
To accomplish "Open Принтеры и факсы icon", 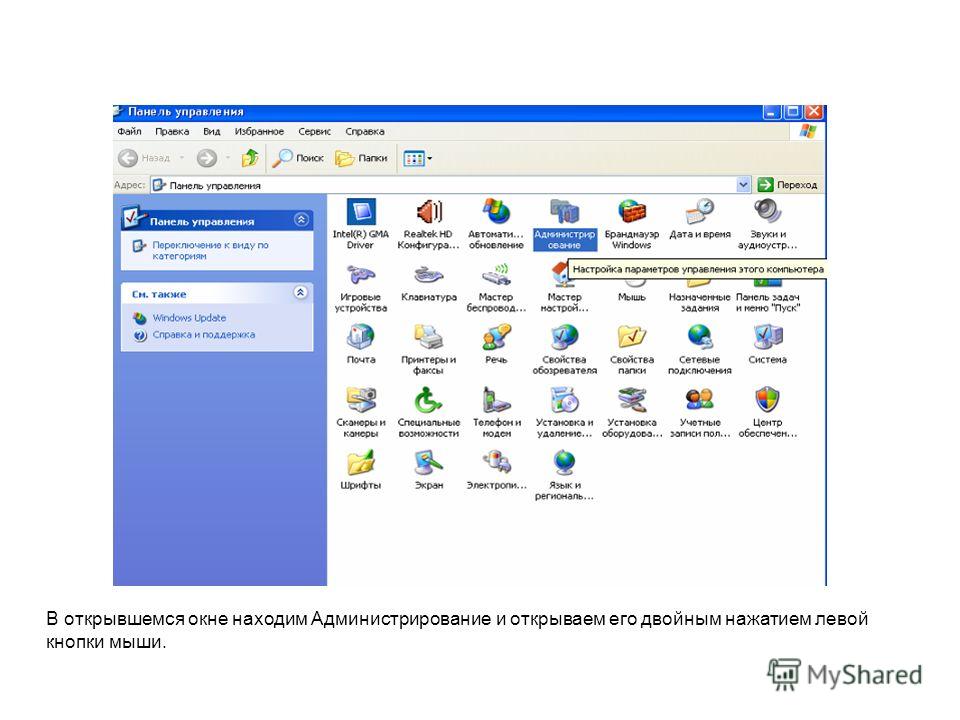I will click(429, 349).
